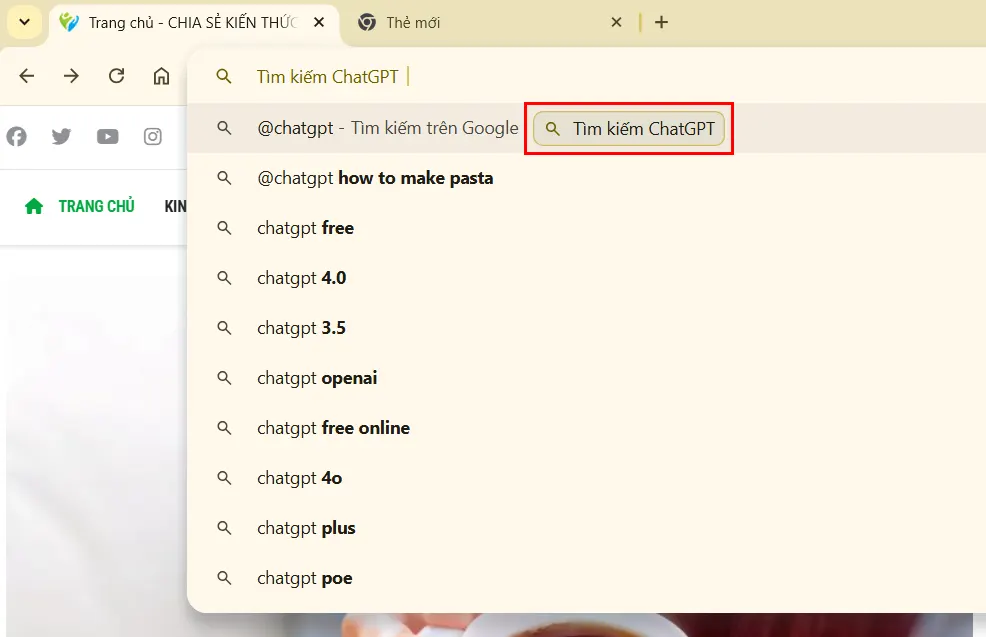Viewport: 986px width, 637px height.
Task: Open the browser home page icon
Action: tap(161, 75)
